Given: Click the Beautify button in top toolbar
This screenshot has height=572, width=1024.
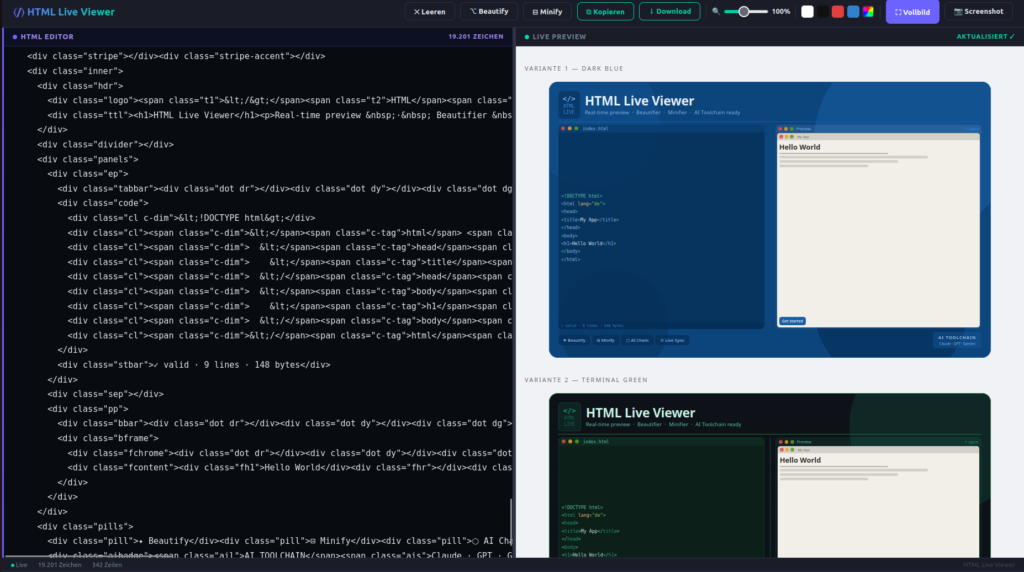Looking at the screenshot, I should tap(488, 12).
